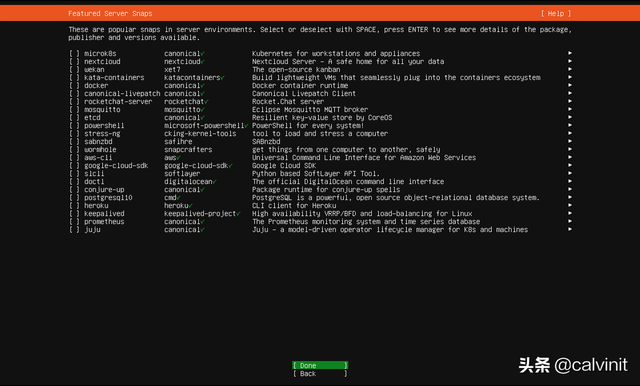Click verified checkmark beside aws publisher
The image size is (640, 386).
tap(179, 158)
